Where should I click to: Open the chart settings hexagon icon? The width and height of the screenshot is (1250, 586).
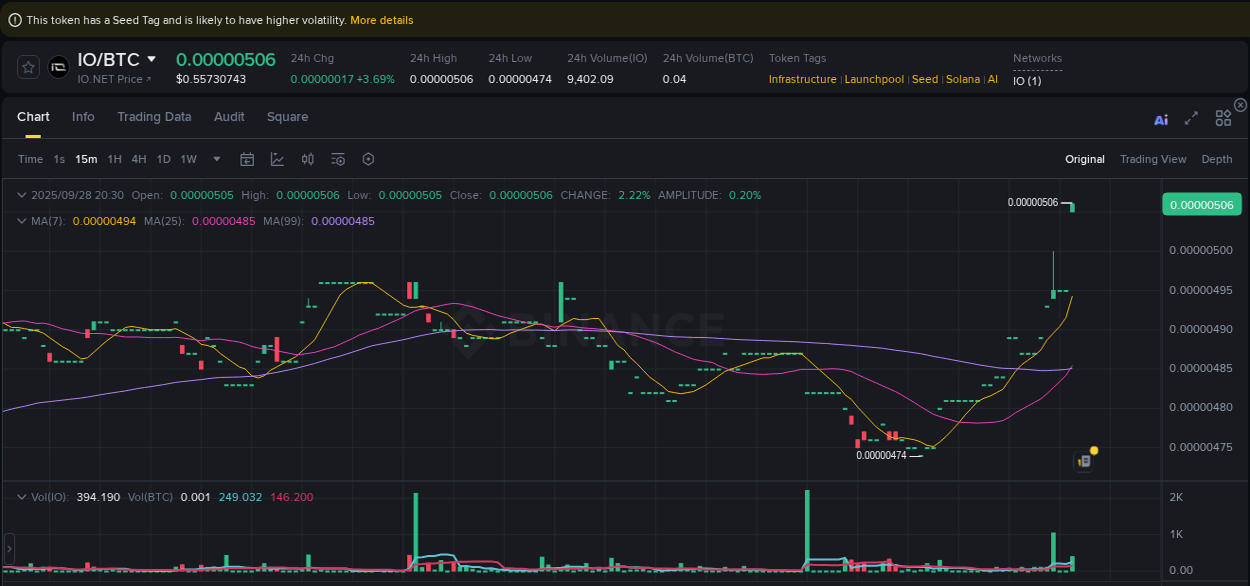pos(368,159)
